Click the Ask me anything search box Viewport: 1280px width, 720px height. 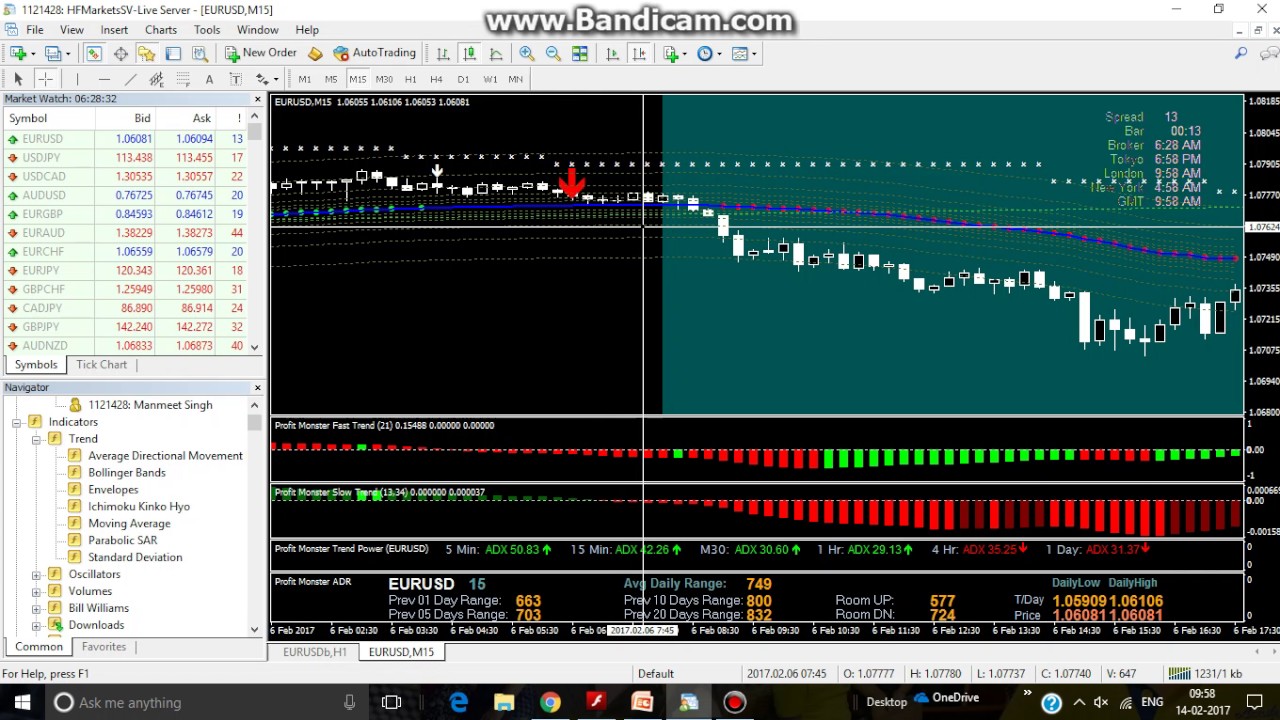click(x=206, y=702)
